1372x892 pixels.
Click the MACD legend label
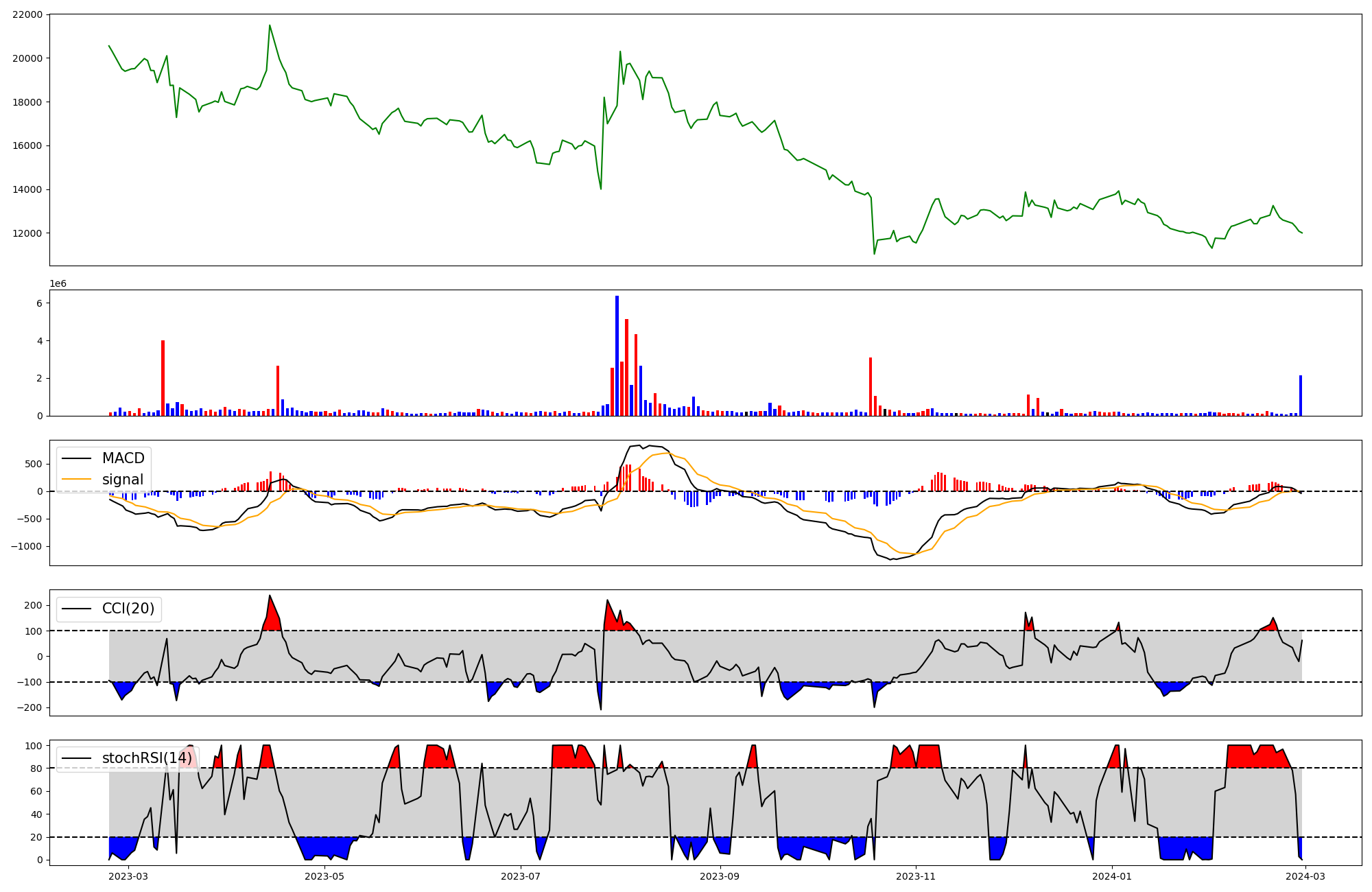123,458
